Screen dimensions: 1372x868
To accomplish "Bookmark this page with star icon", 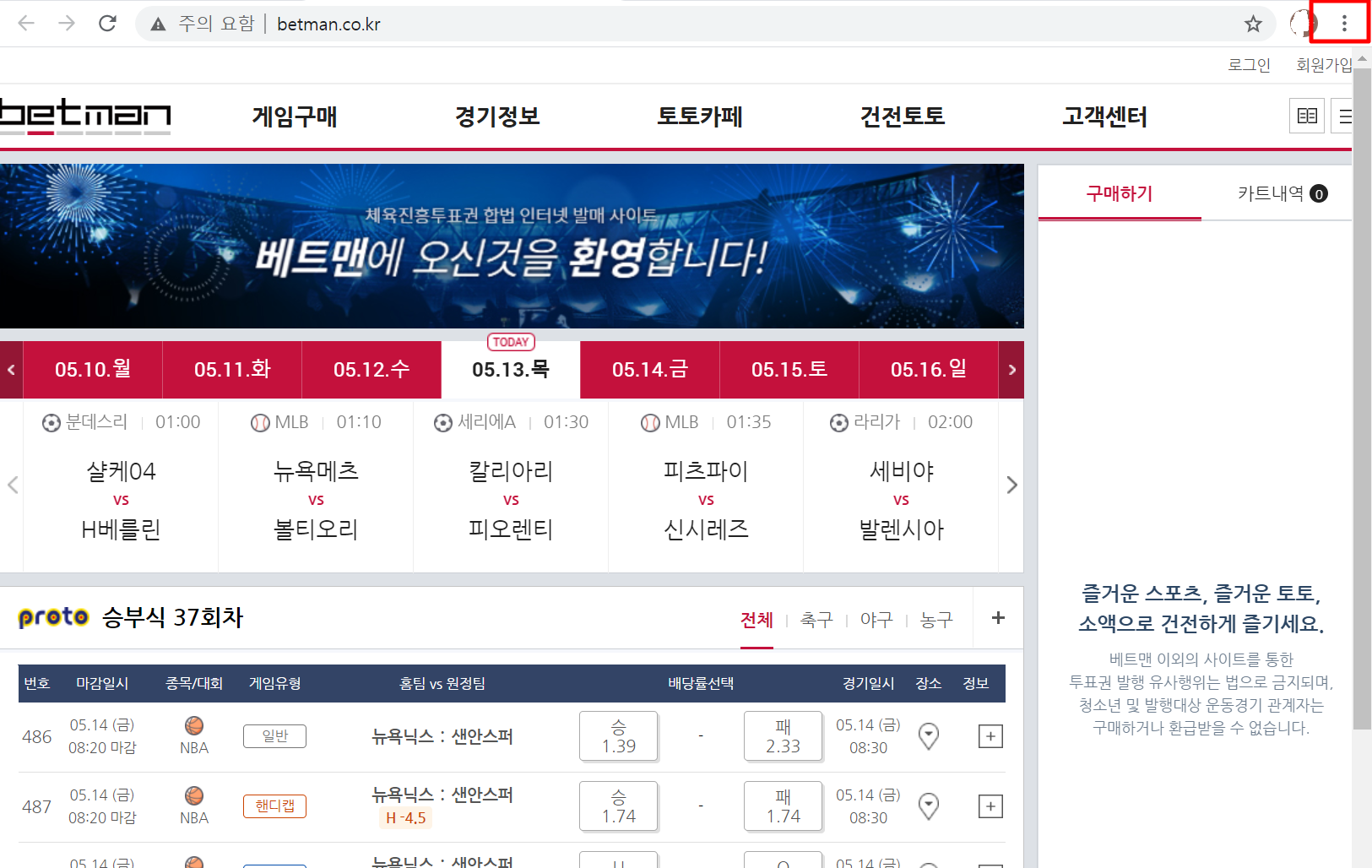I will coord(1253,24).
